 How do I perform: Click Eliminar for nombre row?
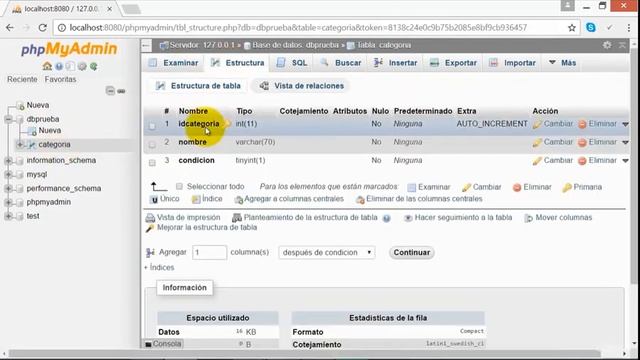coord(598,142)
